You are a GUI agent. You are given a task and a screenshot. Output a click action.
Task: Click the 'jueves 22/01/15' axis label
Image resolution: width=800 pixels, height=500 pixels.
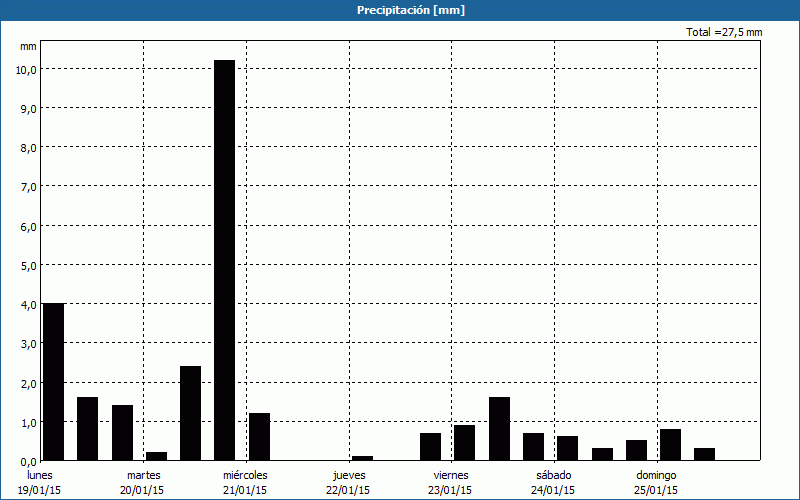[x=348, y=482]
